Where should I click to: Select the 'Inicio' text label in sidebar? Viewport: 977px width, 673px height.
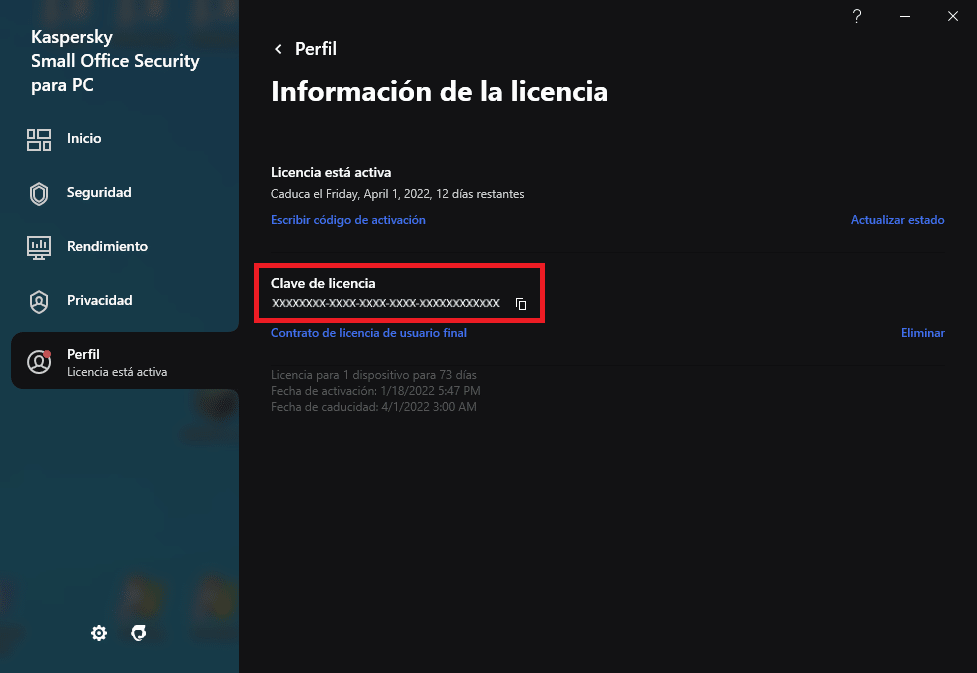pyautogui.click(x=84, y=139)
